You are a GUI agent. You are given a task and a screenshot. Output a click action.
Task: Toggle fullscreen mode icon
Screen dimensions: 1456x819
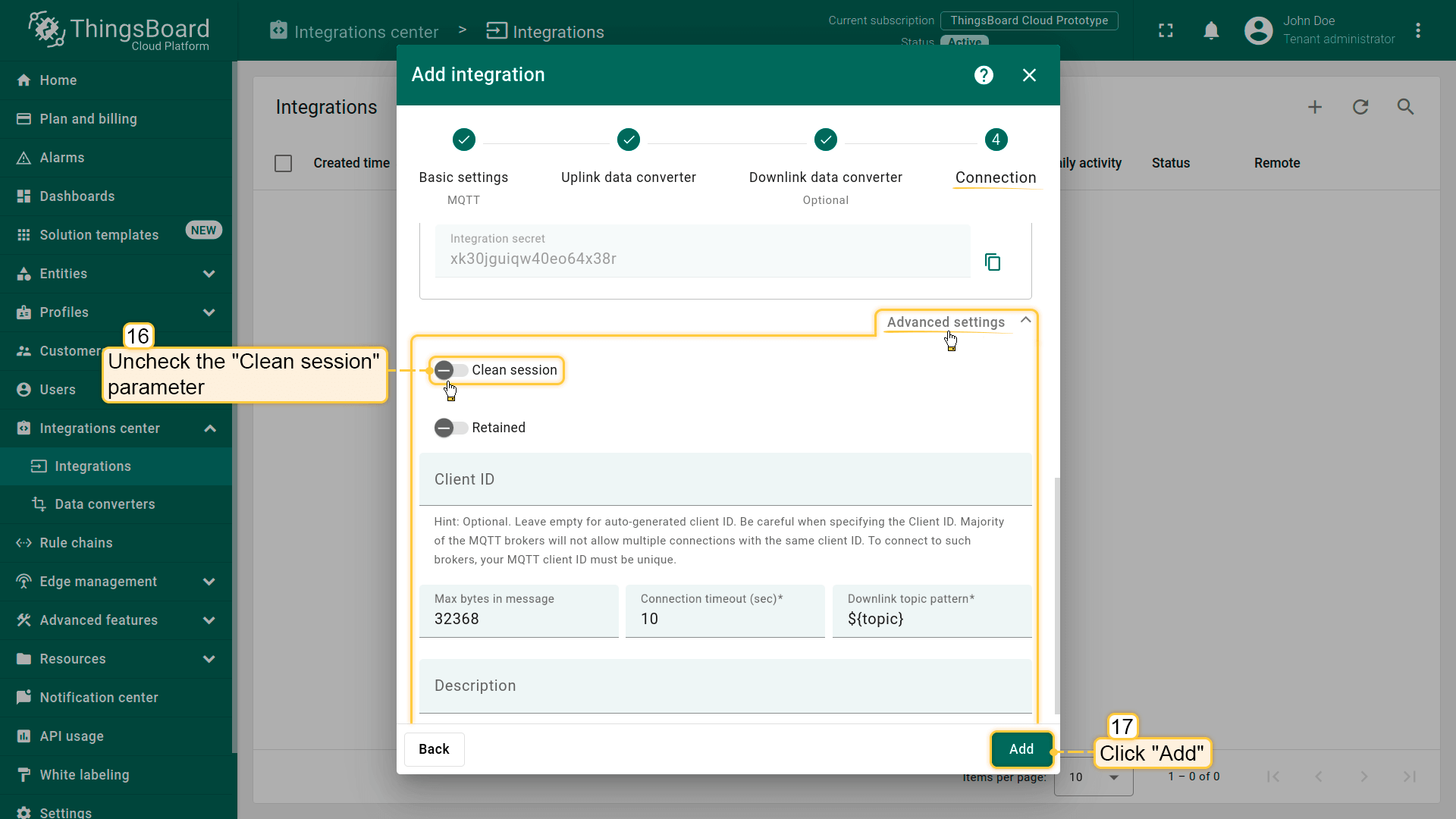coord(1166,30)
